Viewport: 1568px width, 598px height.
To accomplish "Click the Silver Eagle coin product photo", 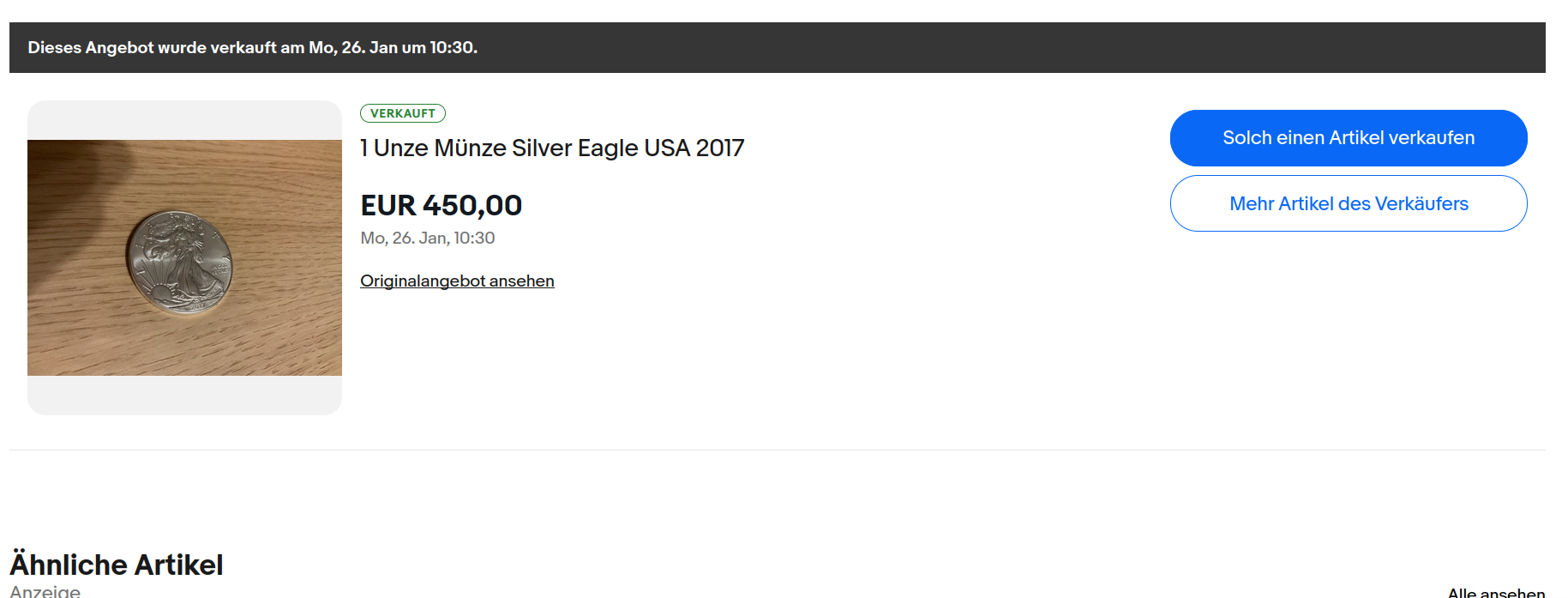I will 184,257.
